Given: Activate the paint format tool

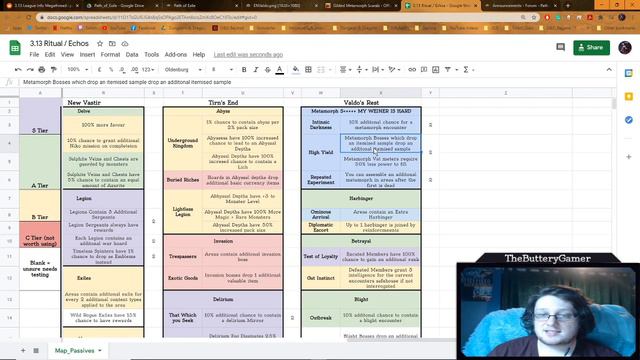Looking at the screenshot, I should [x=53, y=70].
